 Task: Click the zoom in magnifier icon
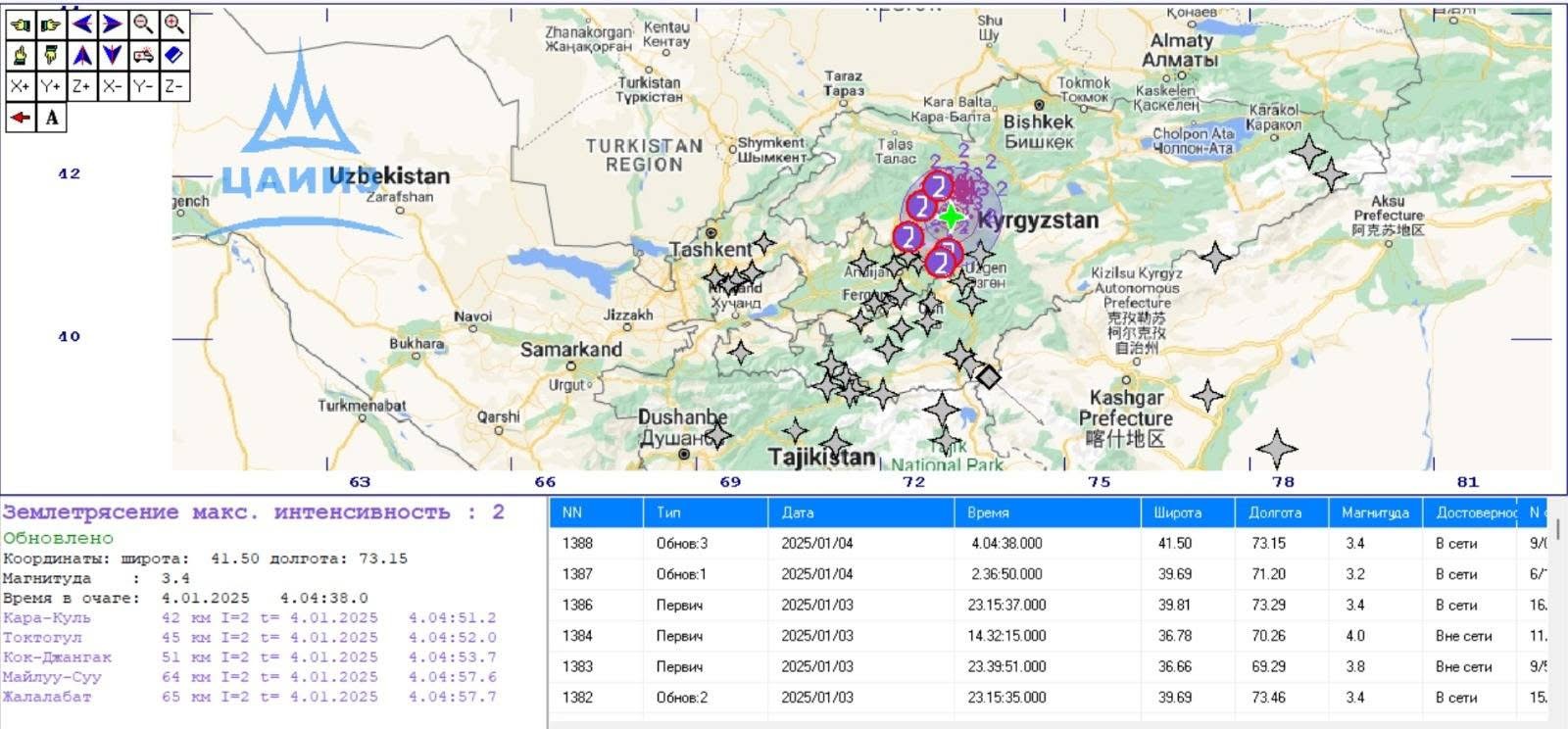pos(173,24)
